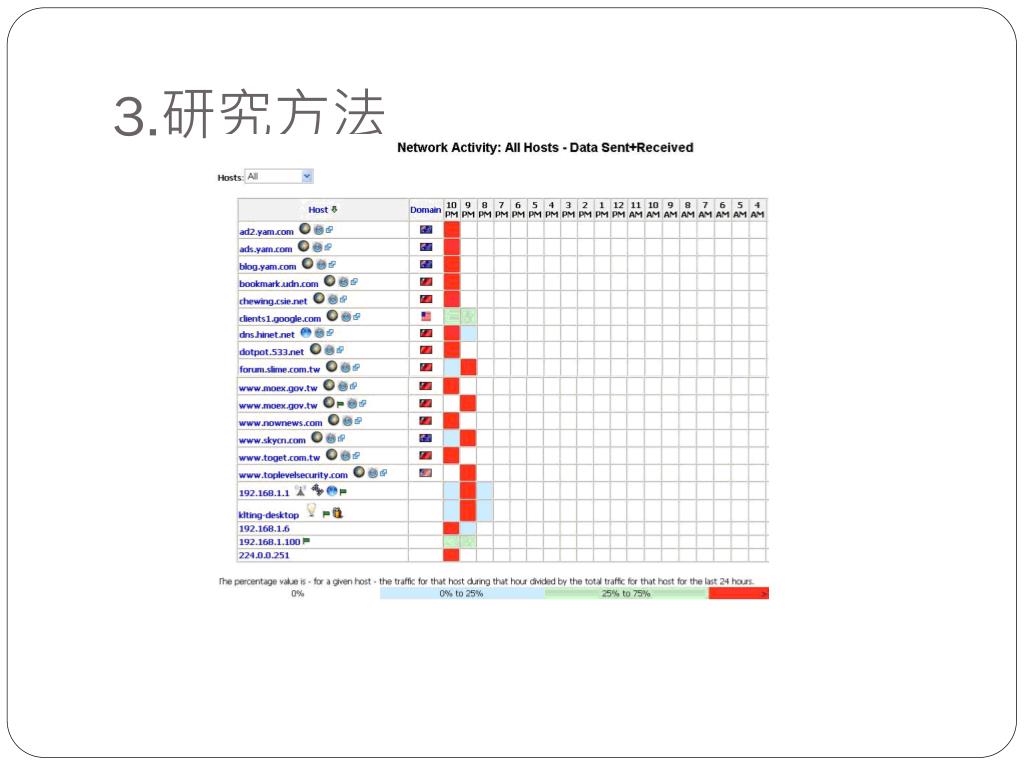Click the external link icon beside www.toplevelsecurity.com
The image size is (1024, 768).
(x=383, y=473)
